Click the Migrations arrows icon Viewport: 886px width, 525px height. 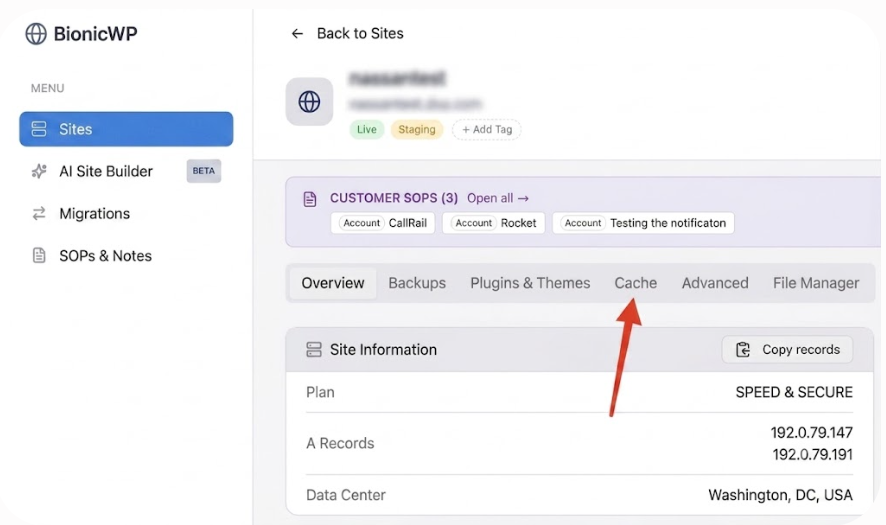pos(39,214)
